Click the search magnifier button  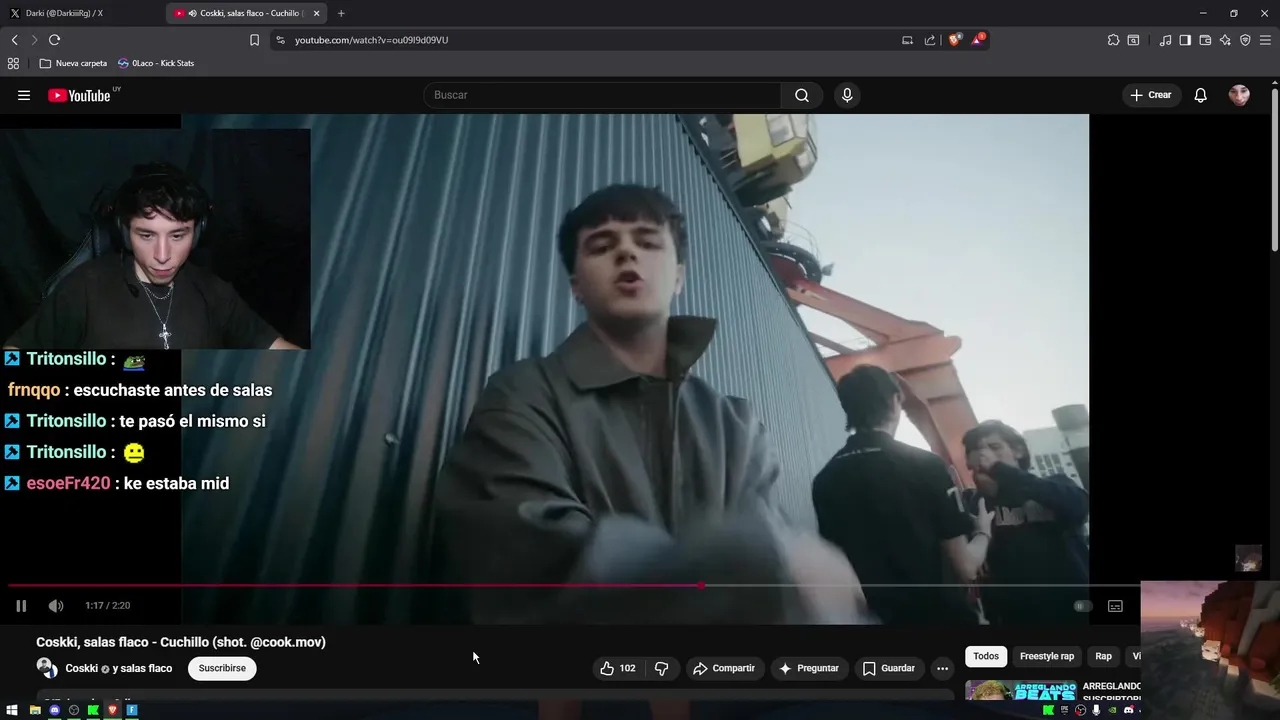(x=802, y=95)
